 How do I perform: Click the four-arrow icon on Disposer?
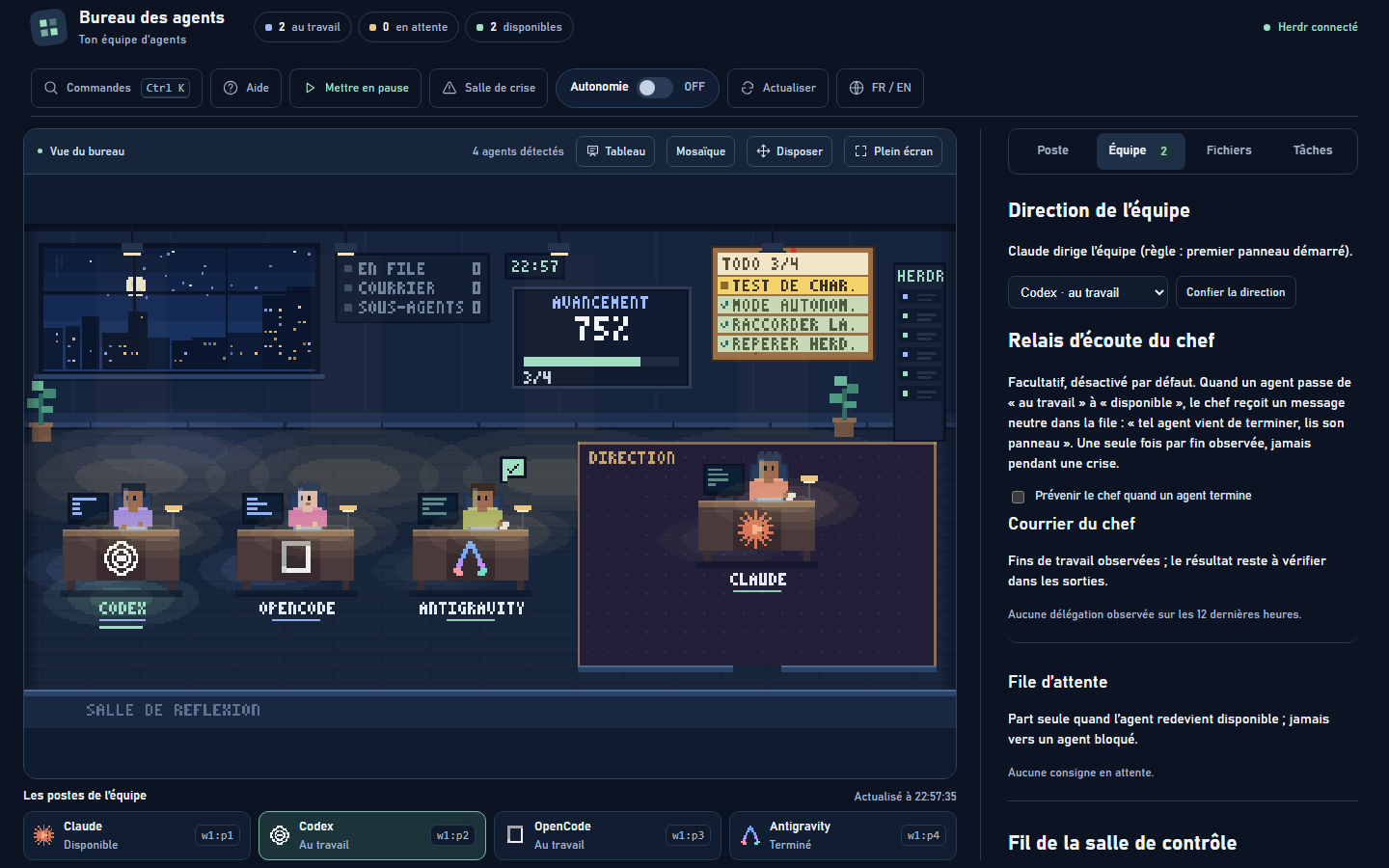(x=763, y=151)
